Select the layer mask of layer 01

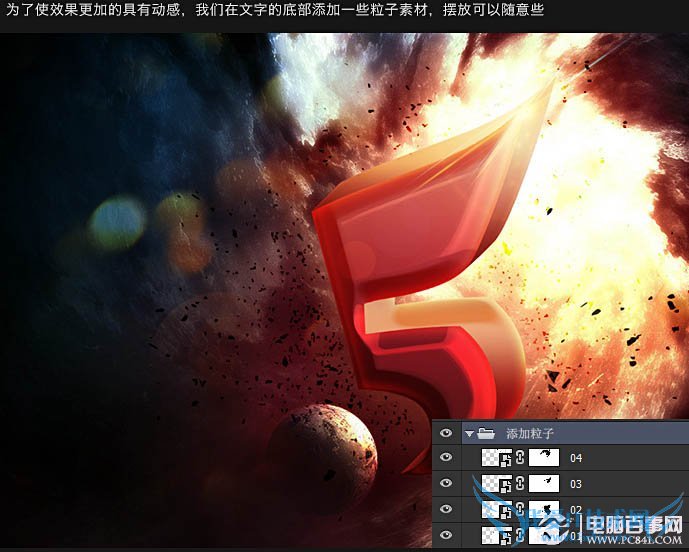point(544,535)
